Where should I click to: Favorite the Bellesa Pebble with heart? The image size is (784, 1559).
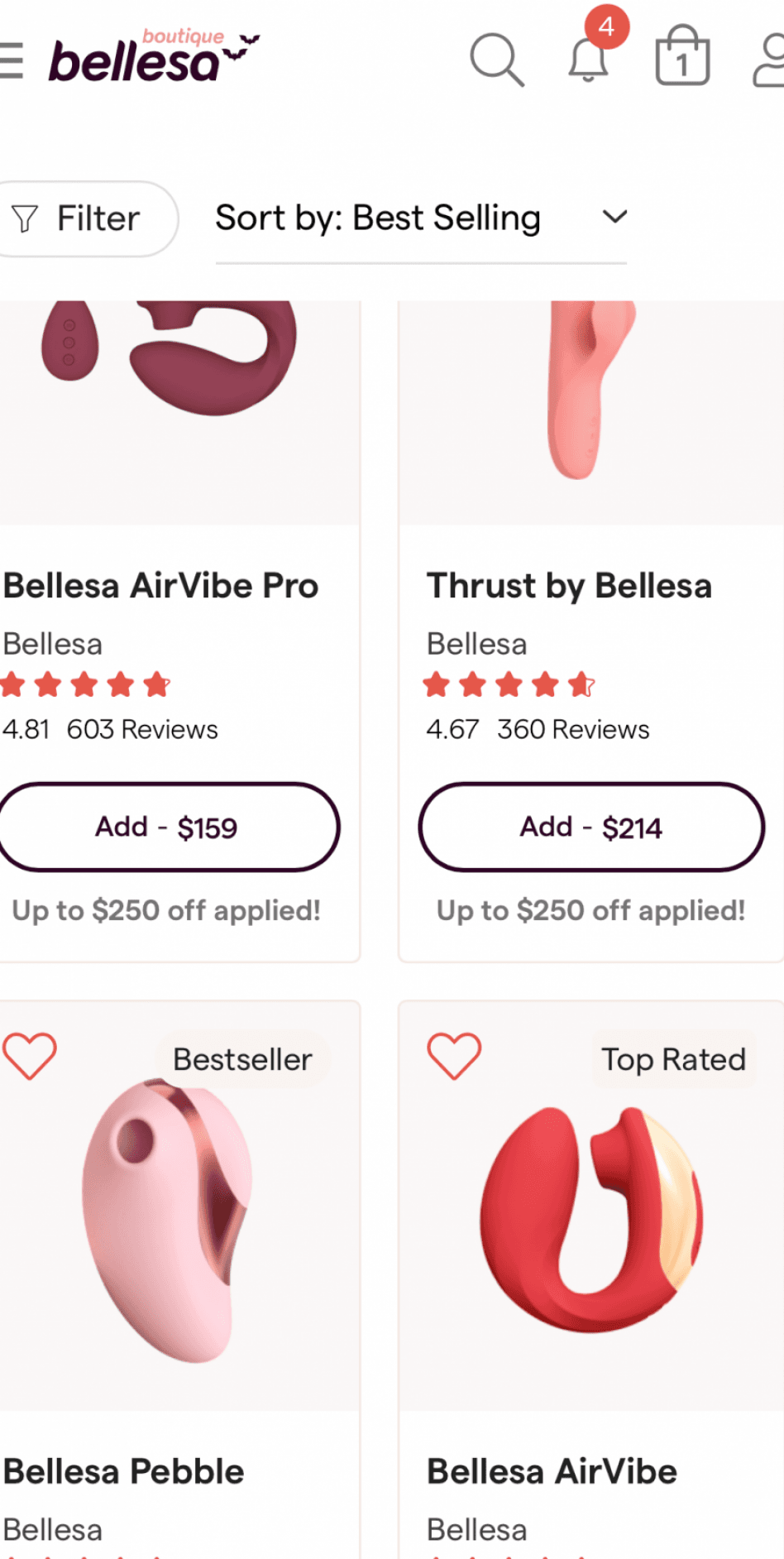click(x=30, y=1056)
